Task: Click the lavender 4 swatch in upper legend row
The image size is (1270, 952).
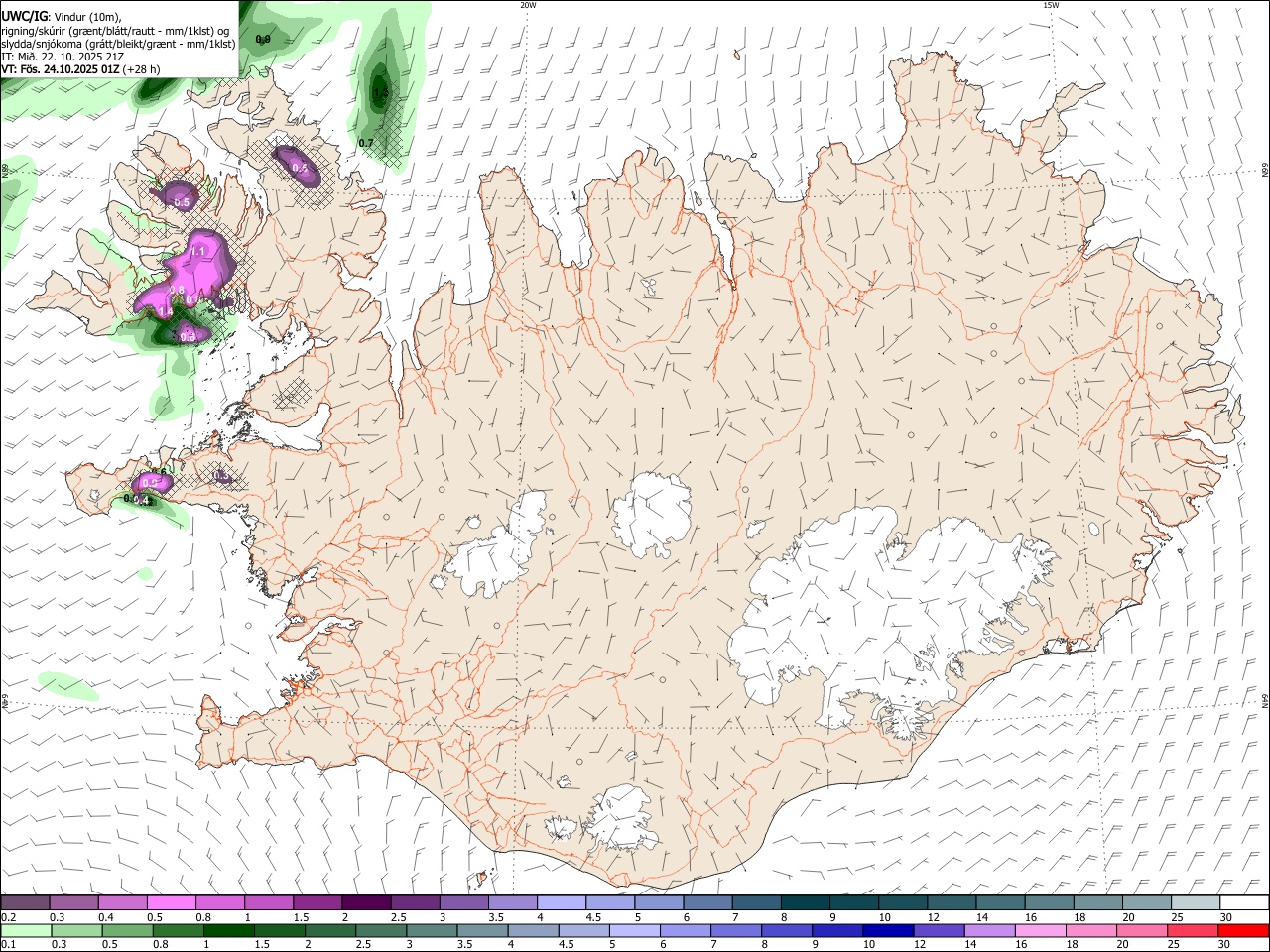Action: pyautogui.click(x=562, y=902)
